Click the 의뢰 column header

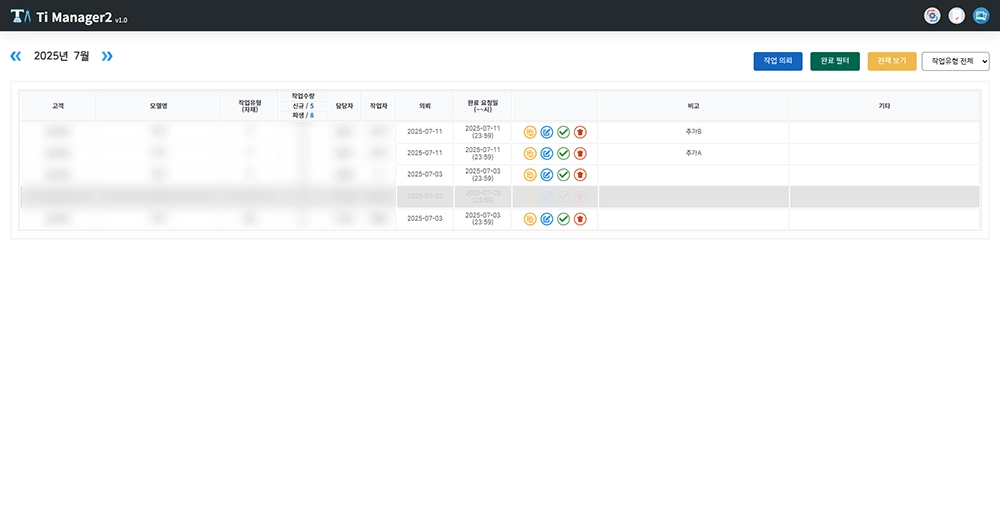tap(425, 106)
